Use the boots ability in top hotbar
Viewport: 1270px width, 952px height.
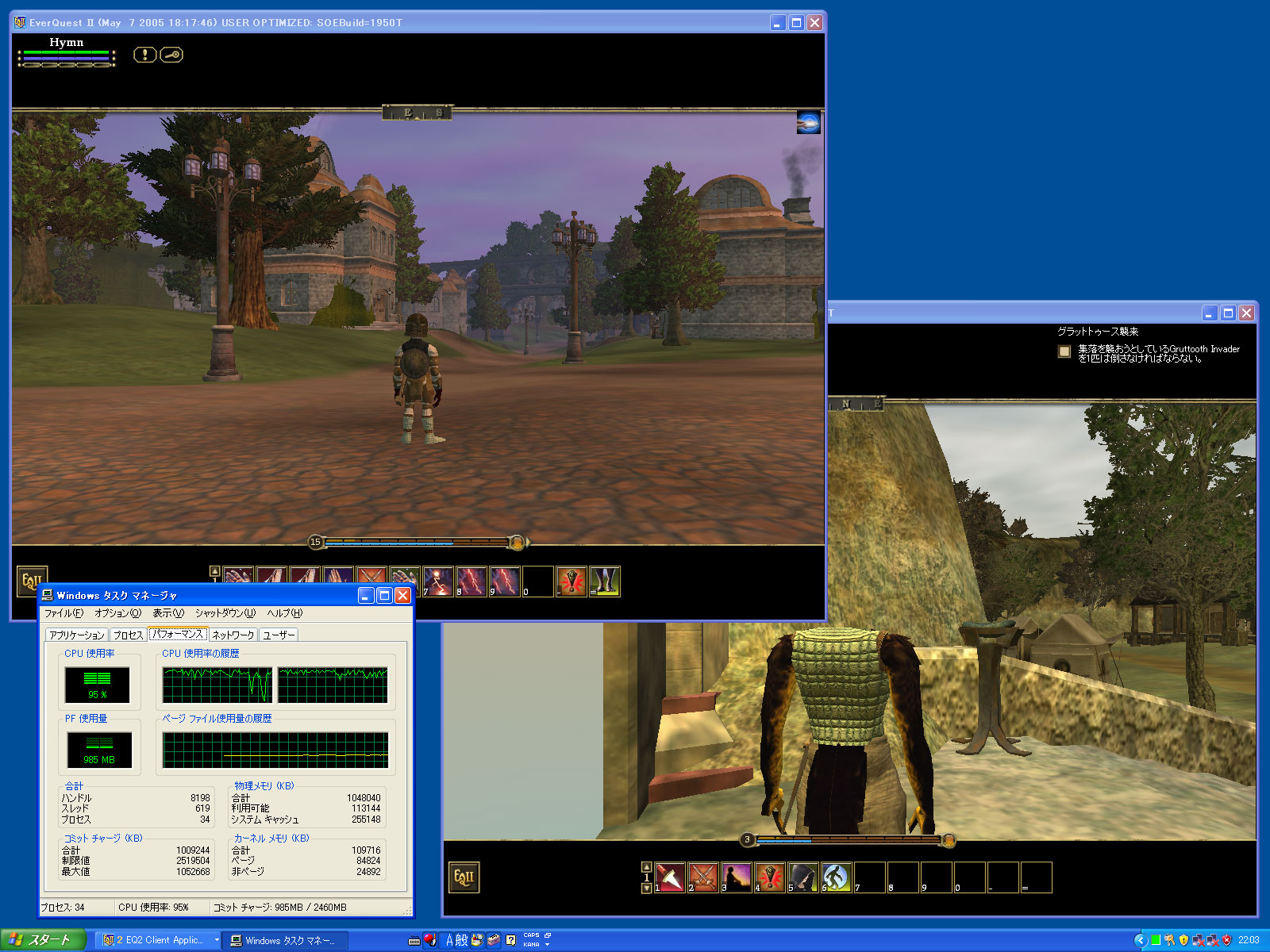[x=605, y=582]
